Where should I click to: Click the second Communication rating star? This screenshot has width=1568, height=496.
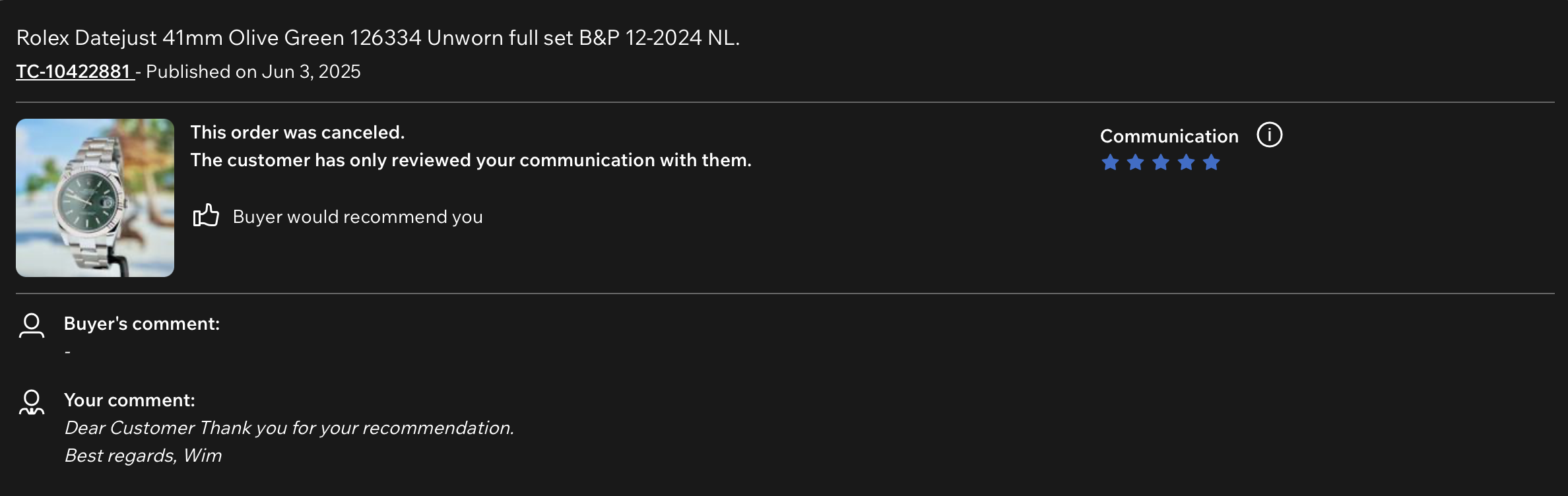point(1135,162)
